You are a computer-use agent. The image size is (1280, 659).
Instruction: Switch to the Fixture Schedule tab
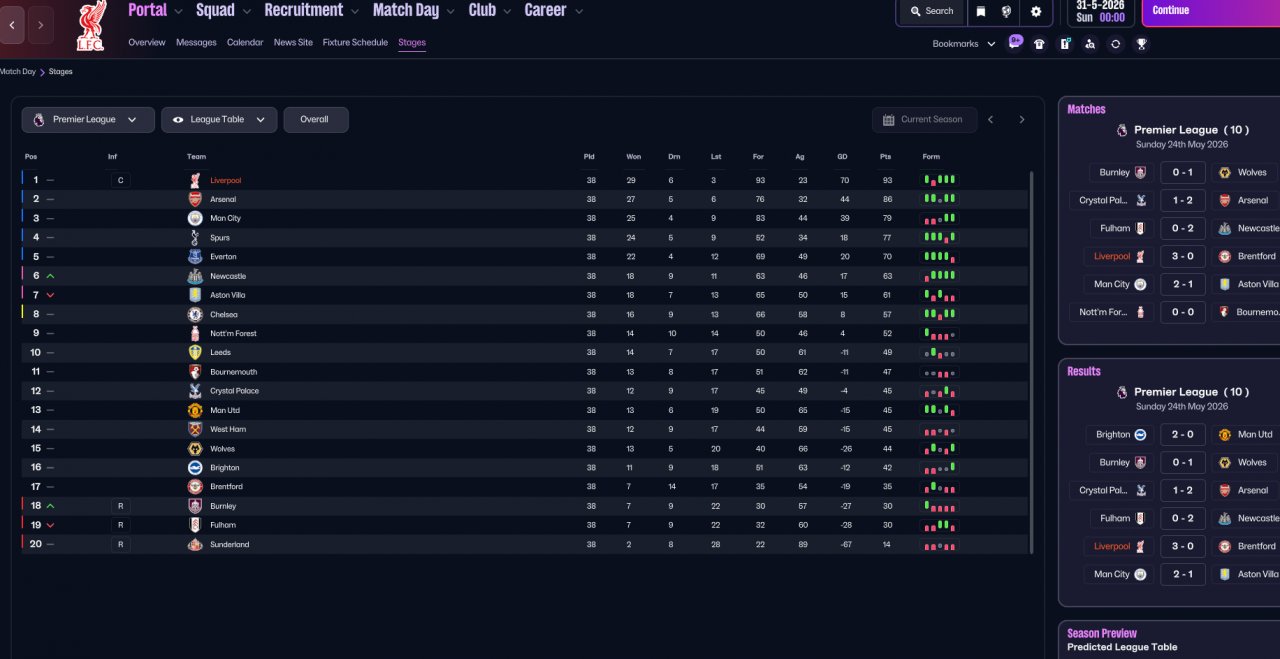coord(355,42)
